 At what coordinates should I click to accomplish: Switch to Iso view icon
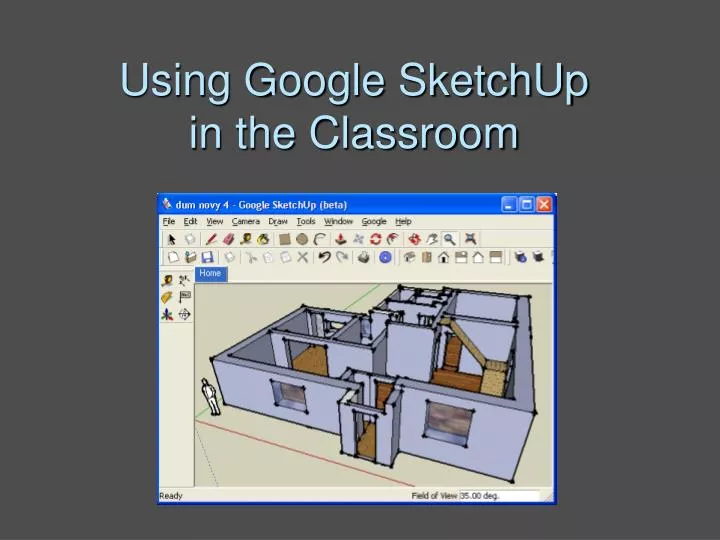(409, 257)
